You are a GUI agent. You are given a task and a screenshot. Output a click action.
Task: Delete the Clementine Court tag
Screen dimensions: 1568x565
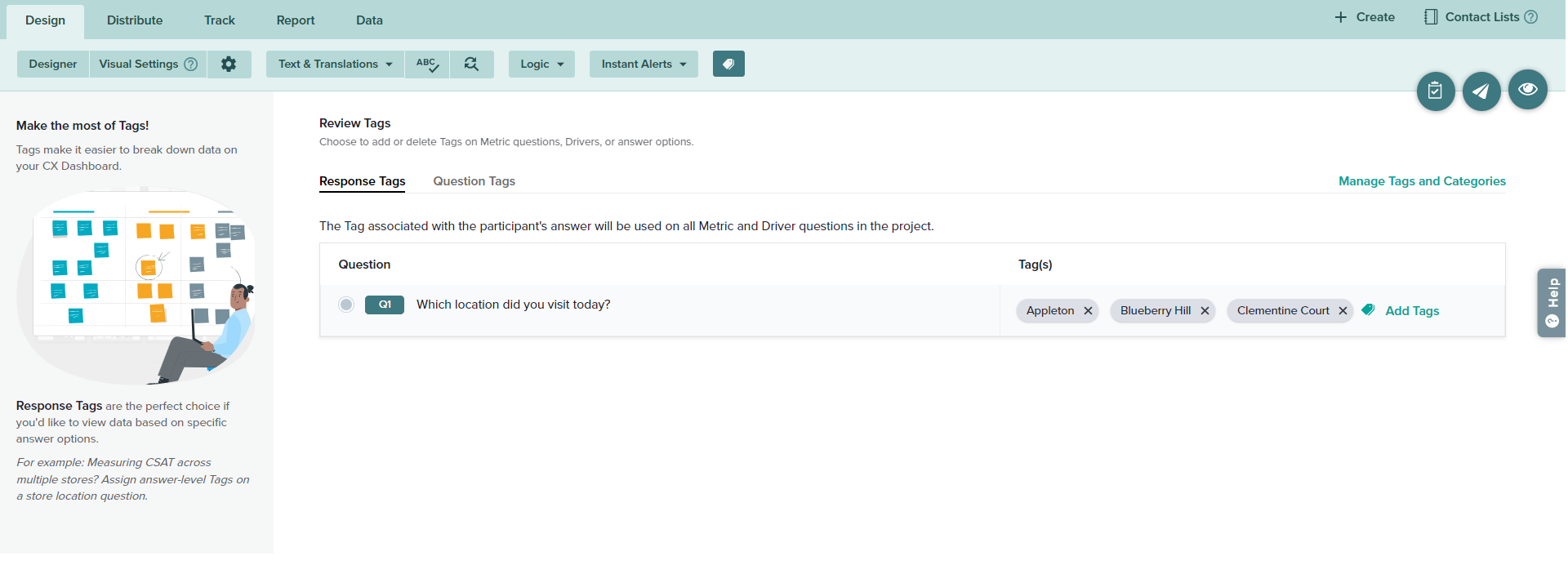(1343, 311)
